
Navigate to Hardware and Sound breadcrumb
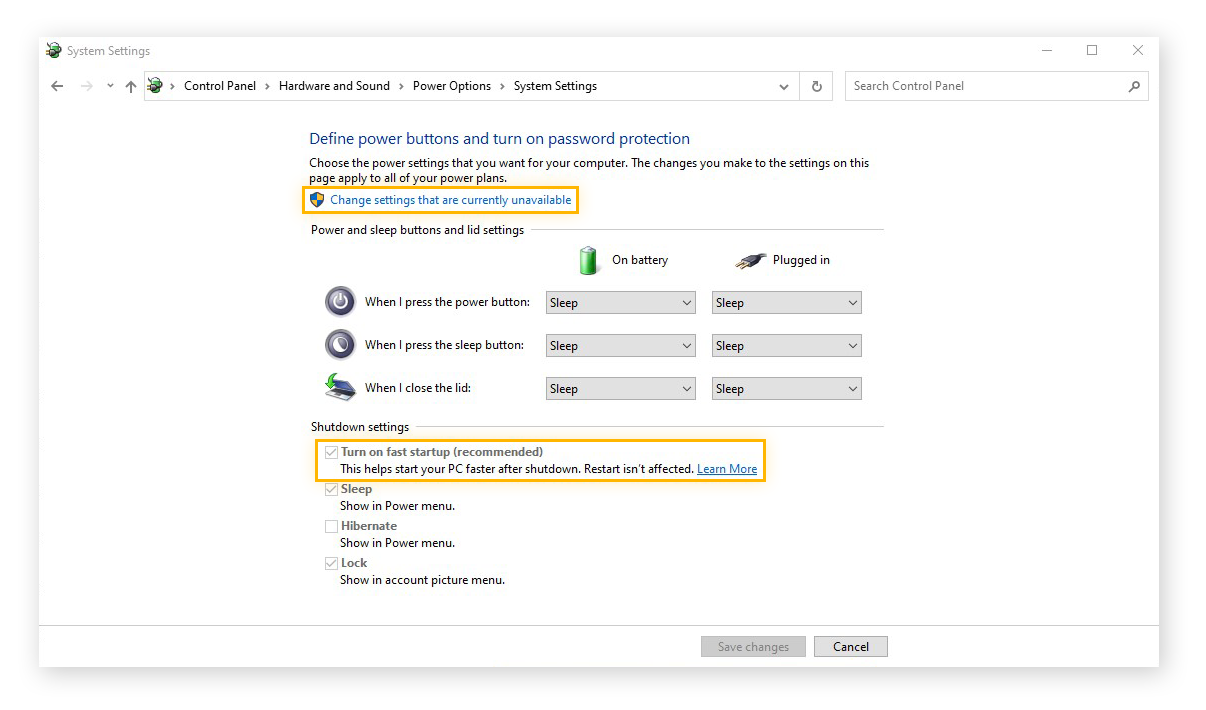334,86
